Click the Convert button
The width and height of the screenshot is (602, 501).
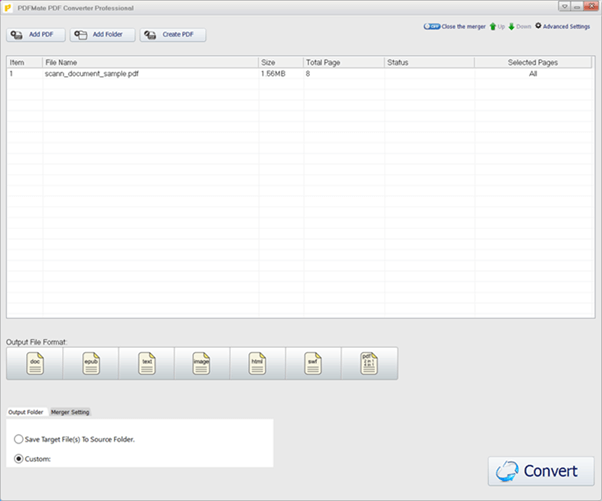pyautogui.click(x=541, y=471)
